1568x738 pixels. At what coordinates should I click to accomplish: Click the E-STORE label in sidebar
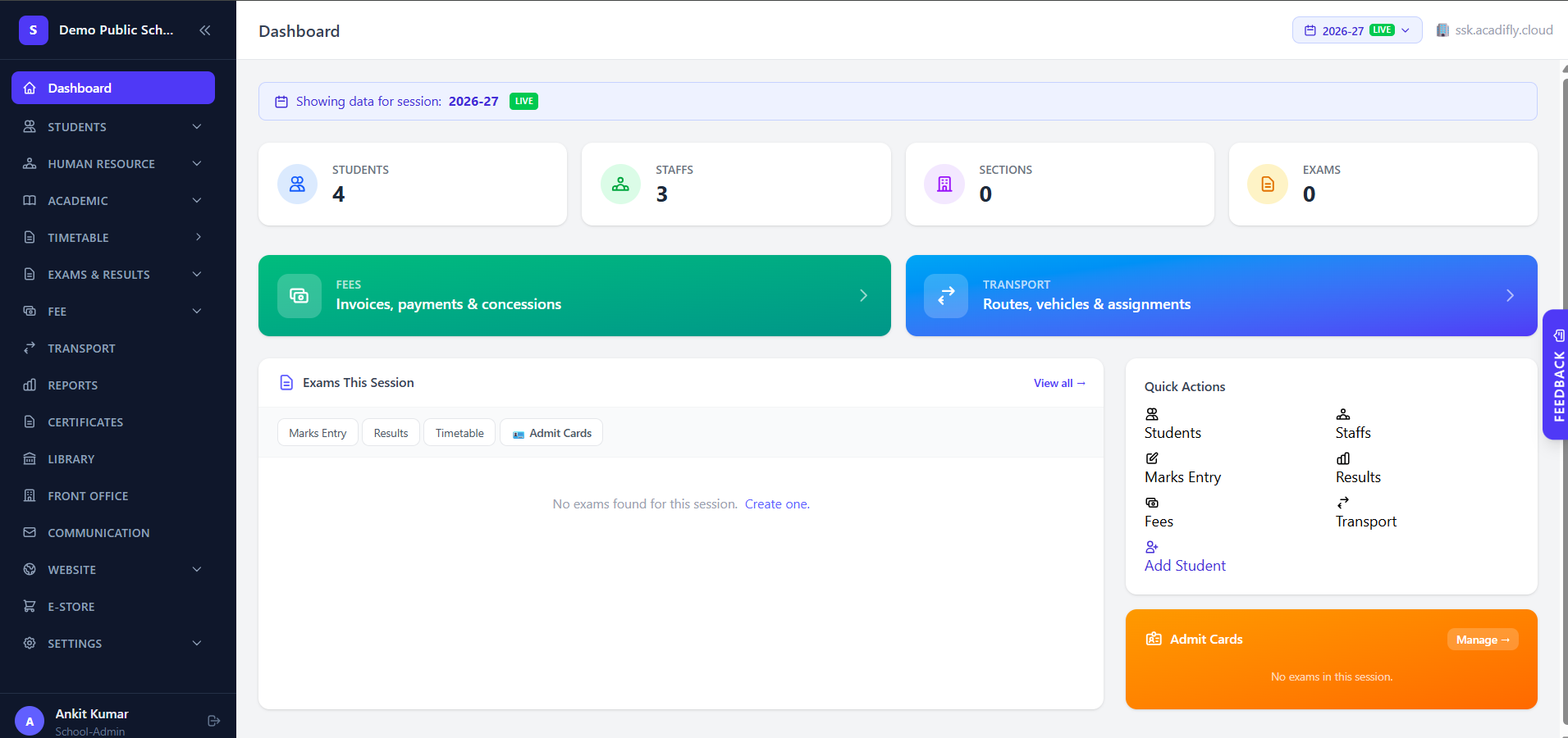click(x=71, y=607)
